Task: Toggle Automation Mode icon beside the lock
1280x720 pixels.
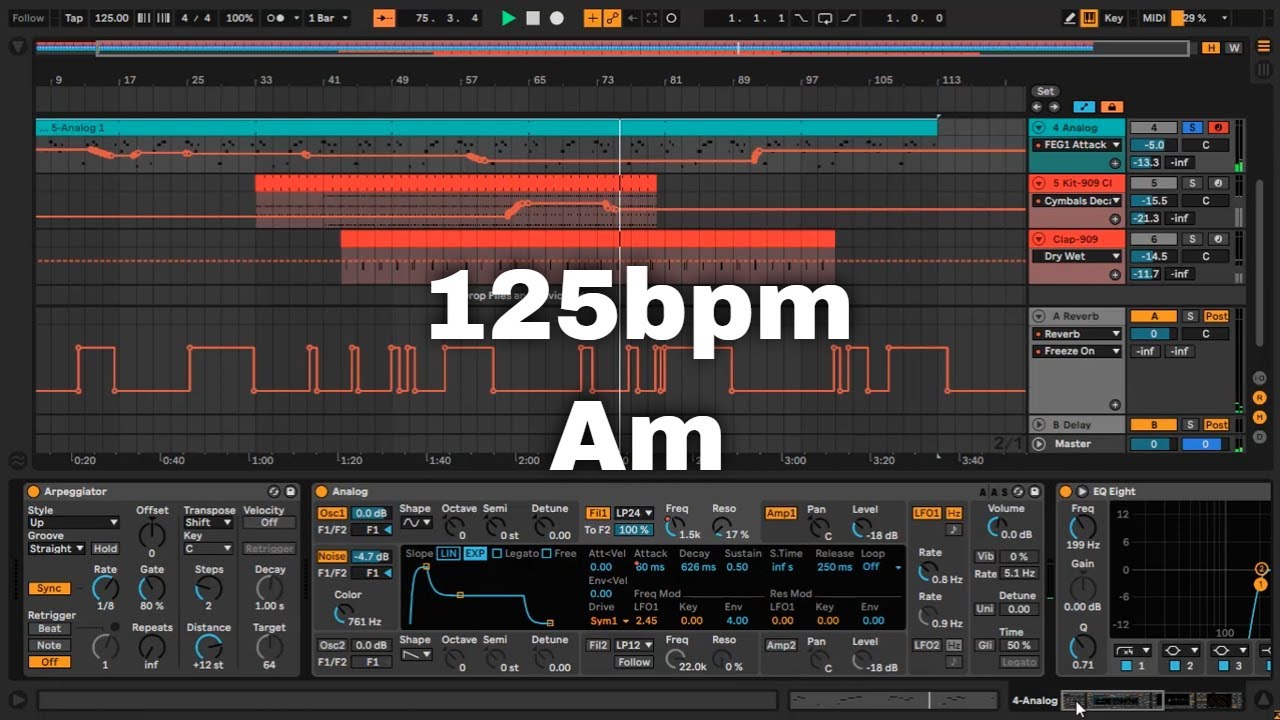Action: [1084, 107]
